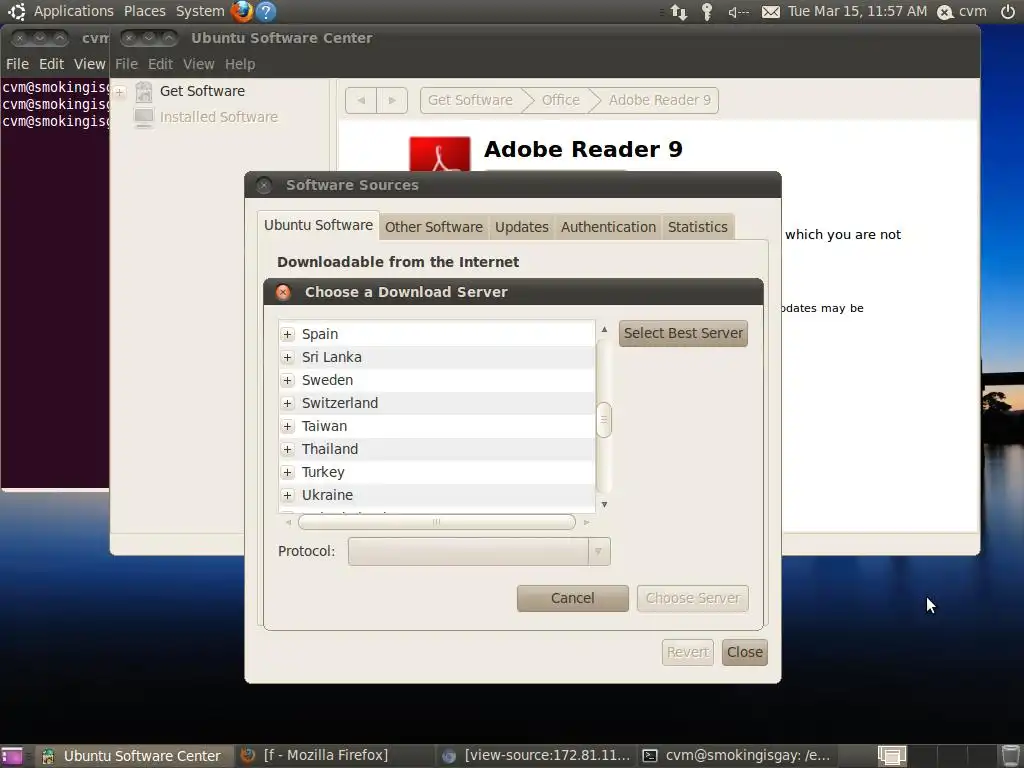Open the Help icon in top panel

(265, 11)
